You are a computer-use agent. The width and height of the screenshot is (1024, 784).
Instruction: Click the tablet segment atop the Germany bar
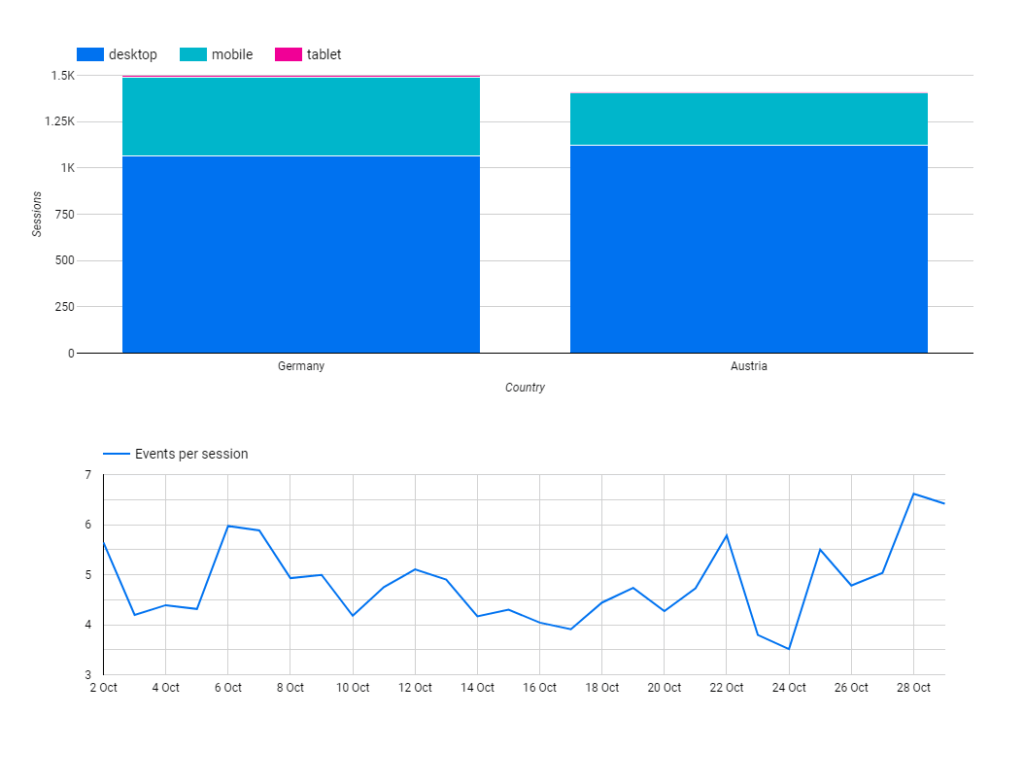pos(300,76)
